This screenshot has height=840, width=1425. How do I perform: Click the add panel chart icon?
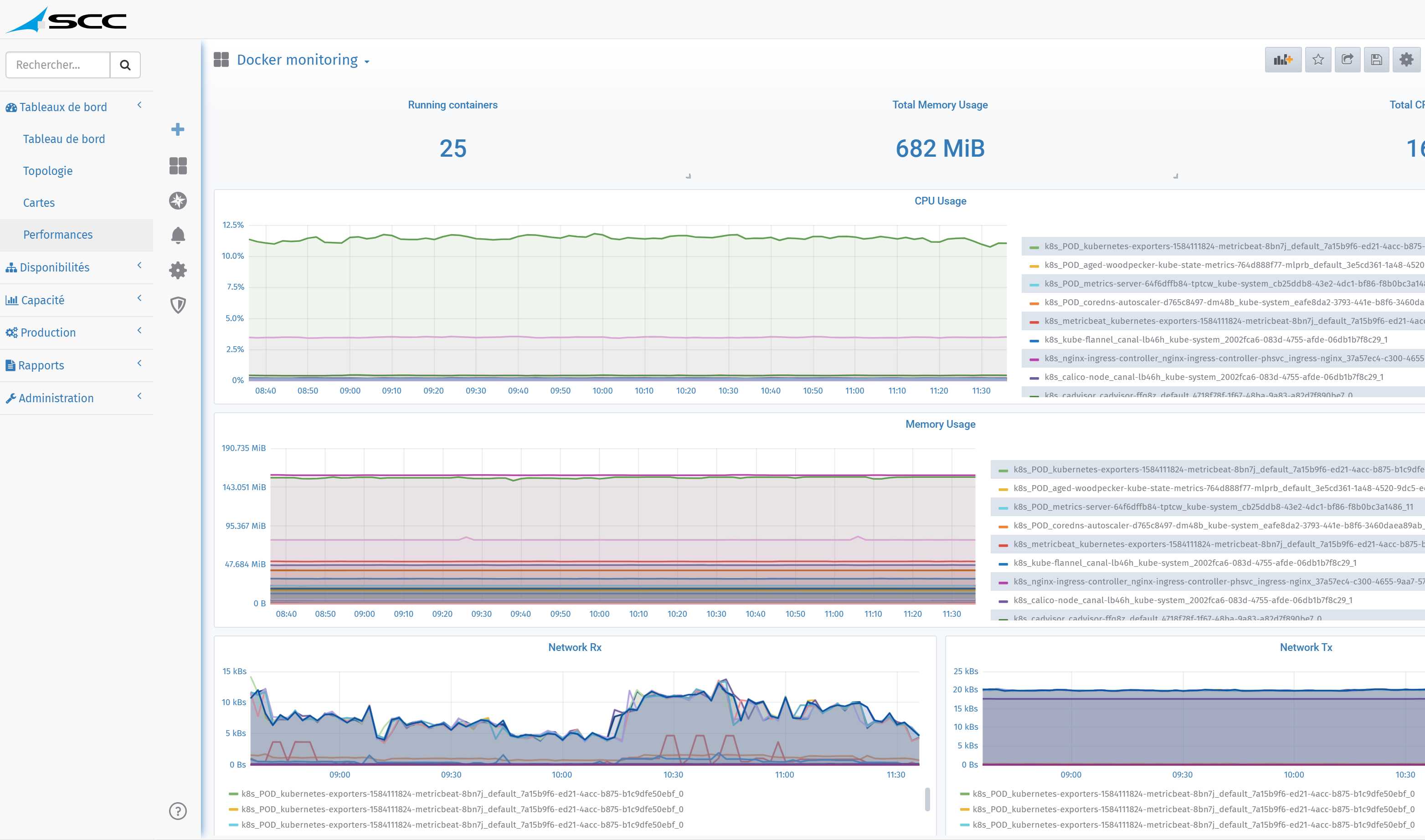tap(1283, 59)
